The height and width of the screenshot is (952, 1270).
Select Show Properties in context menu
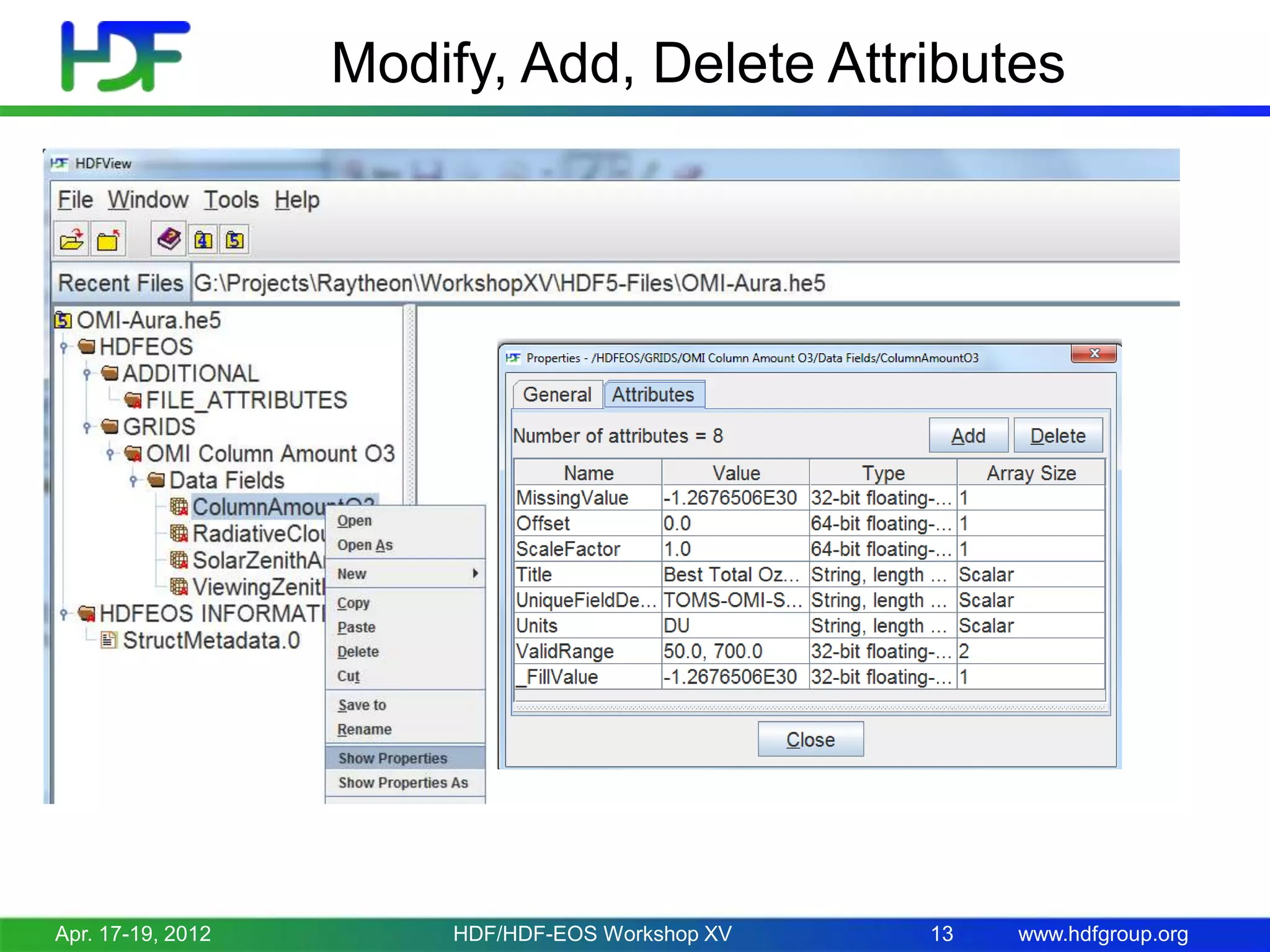coord(405,759)
